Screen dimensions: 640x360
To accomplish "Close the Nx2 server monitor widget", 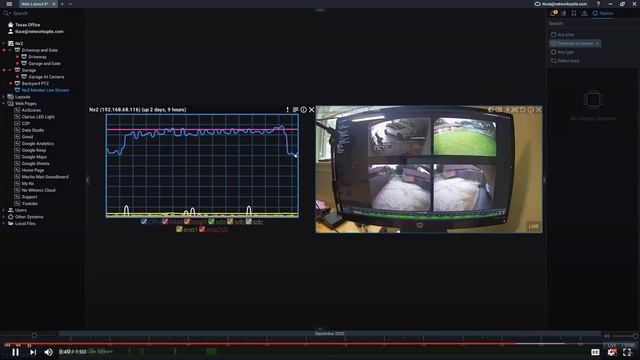I will 311,110.
